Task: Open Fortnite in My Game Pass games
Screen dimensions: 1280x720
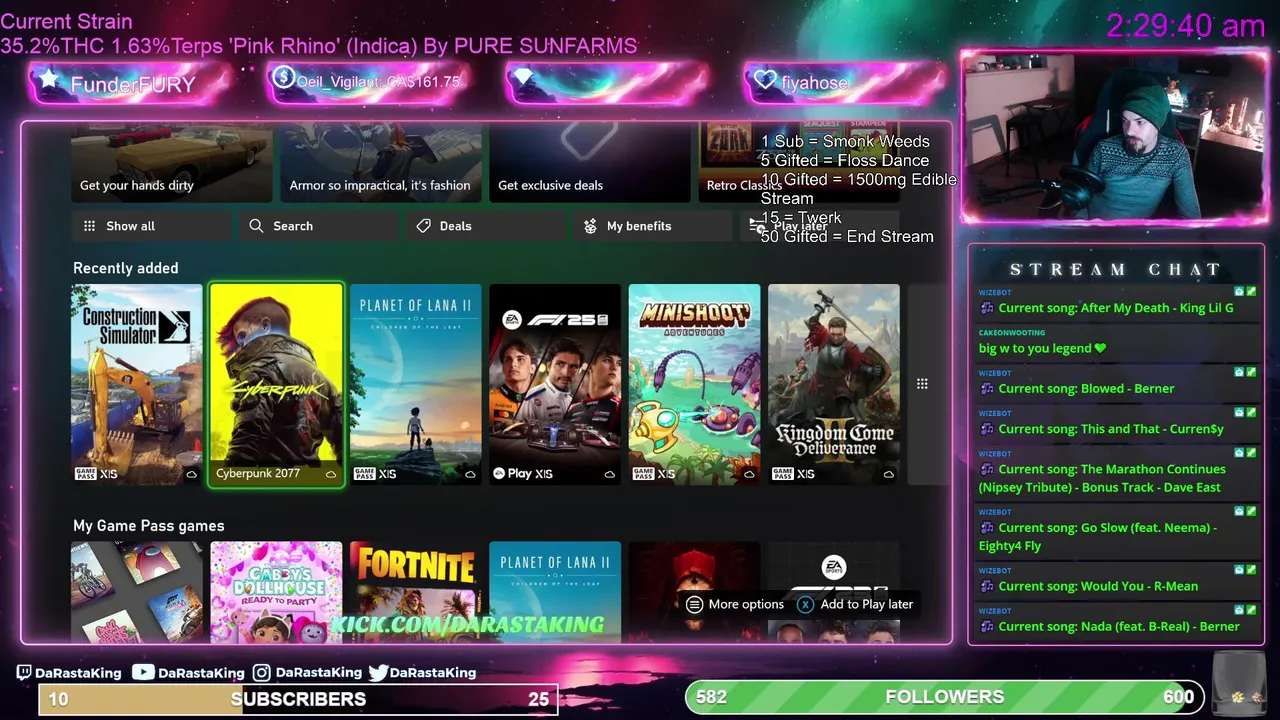Action: click(416, 592)
